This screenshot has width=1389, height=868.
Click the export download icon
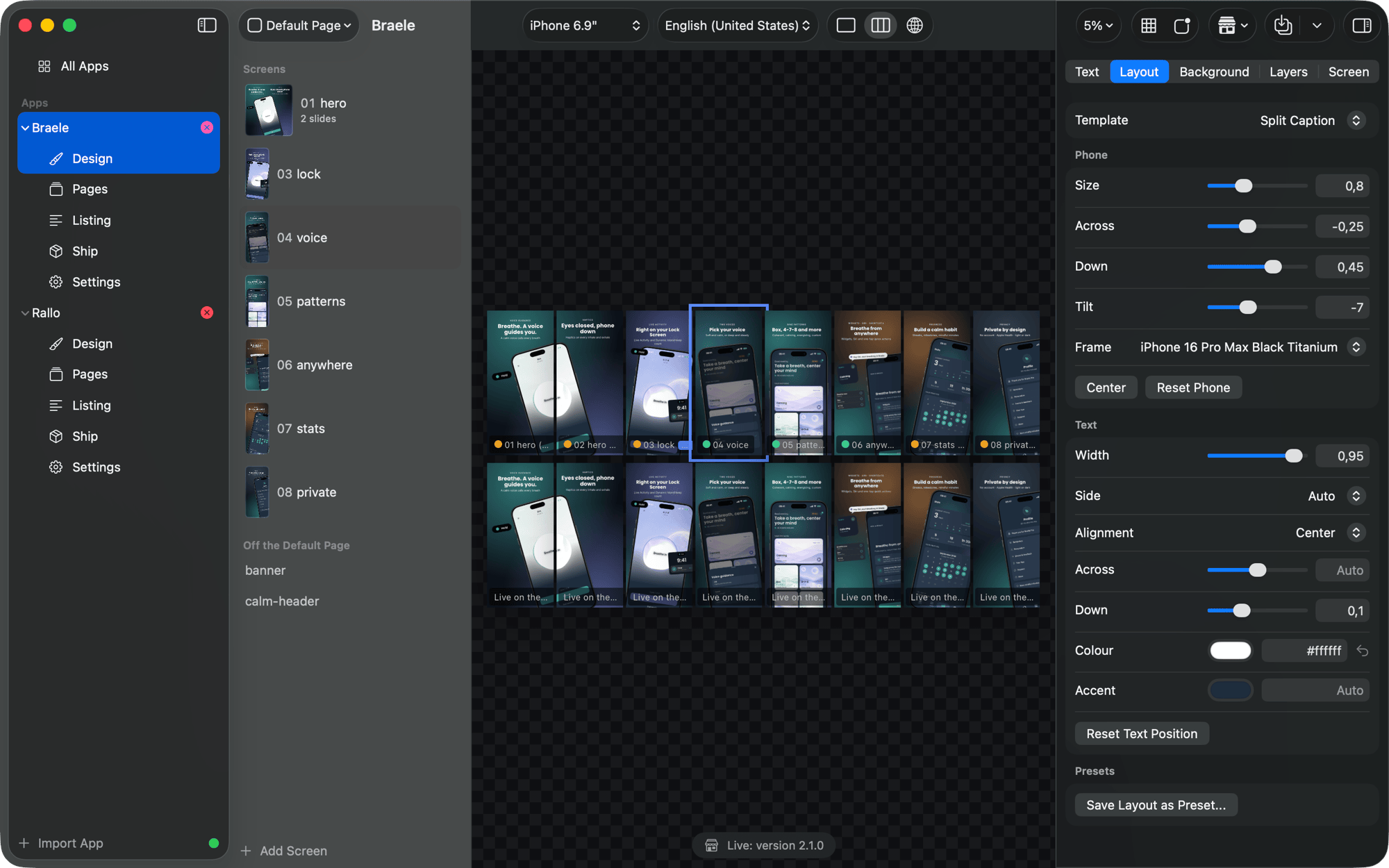(x=1283, y=26)
